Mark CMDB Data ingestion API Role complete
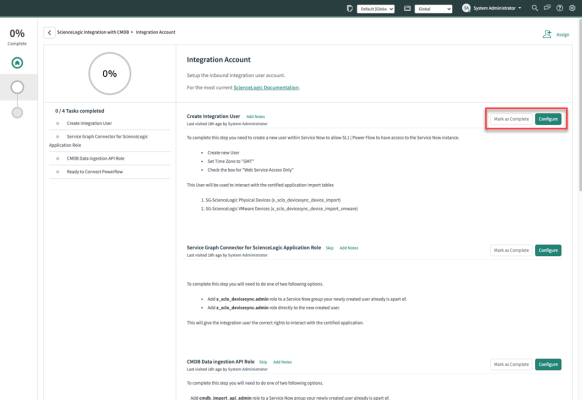This screenshot has width=582, height=400. (511, 364)
